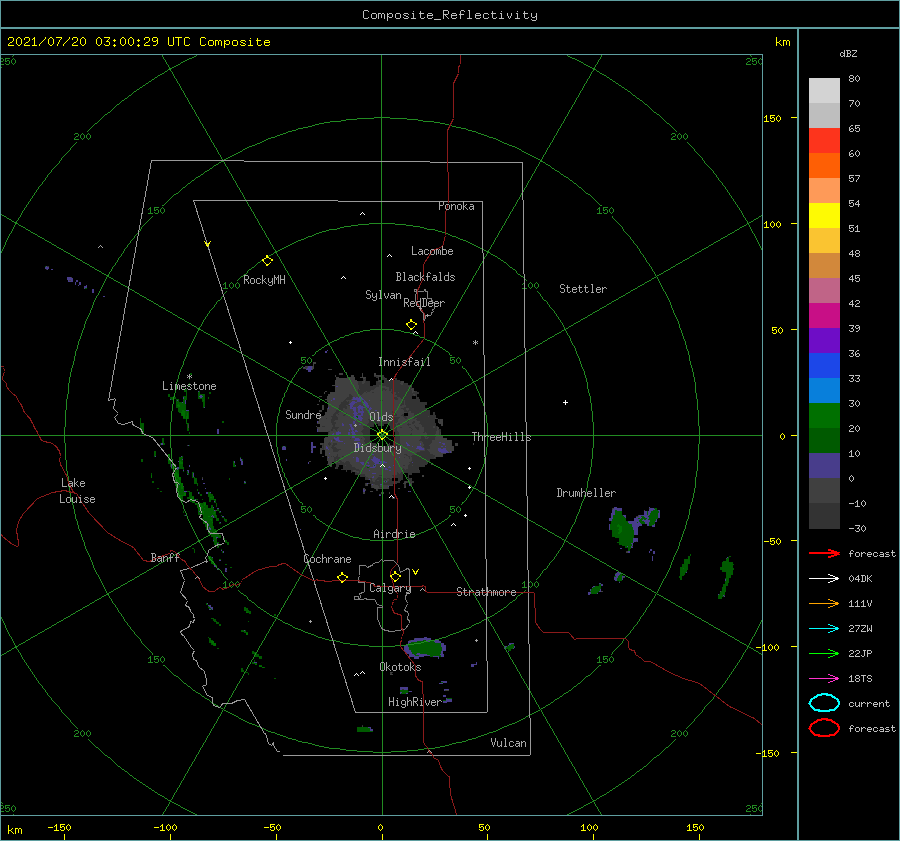Viewport: 900px width, 841px height.
Task: Click the Stettler city label
Action: point(583,289)
